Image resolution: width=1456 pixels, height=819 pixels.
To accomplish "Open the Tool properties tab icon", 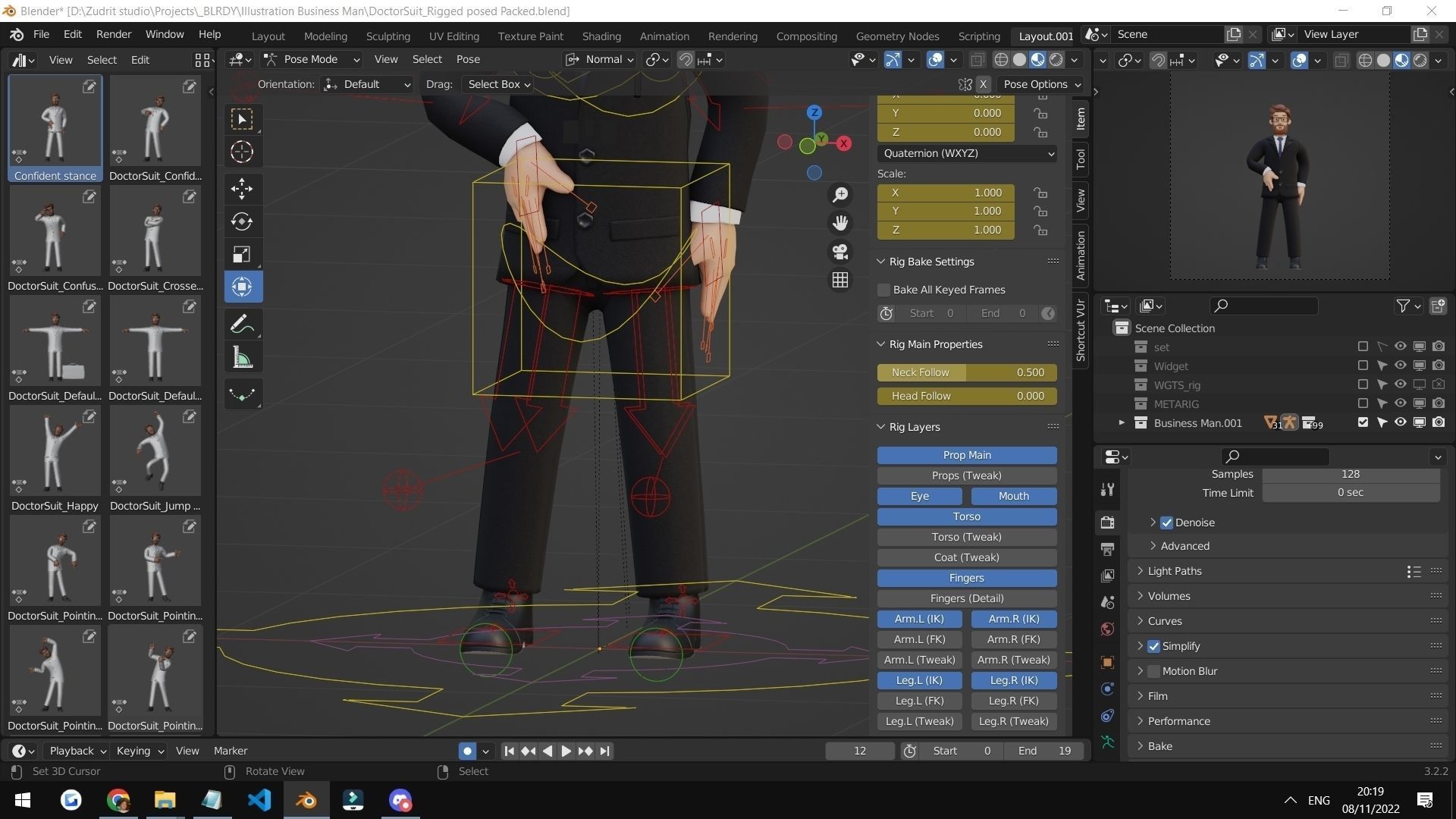I will click(1108, 489).
